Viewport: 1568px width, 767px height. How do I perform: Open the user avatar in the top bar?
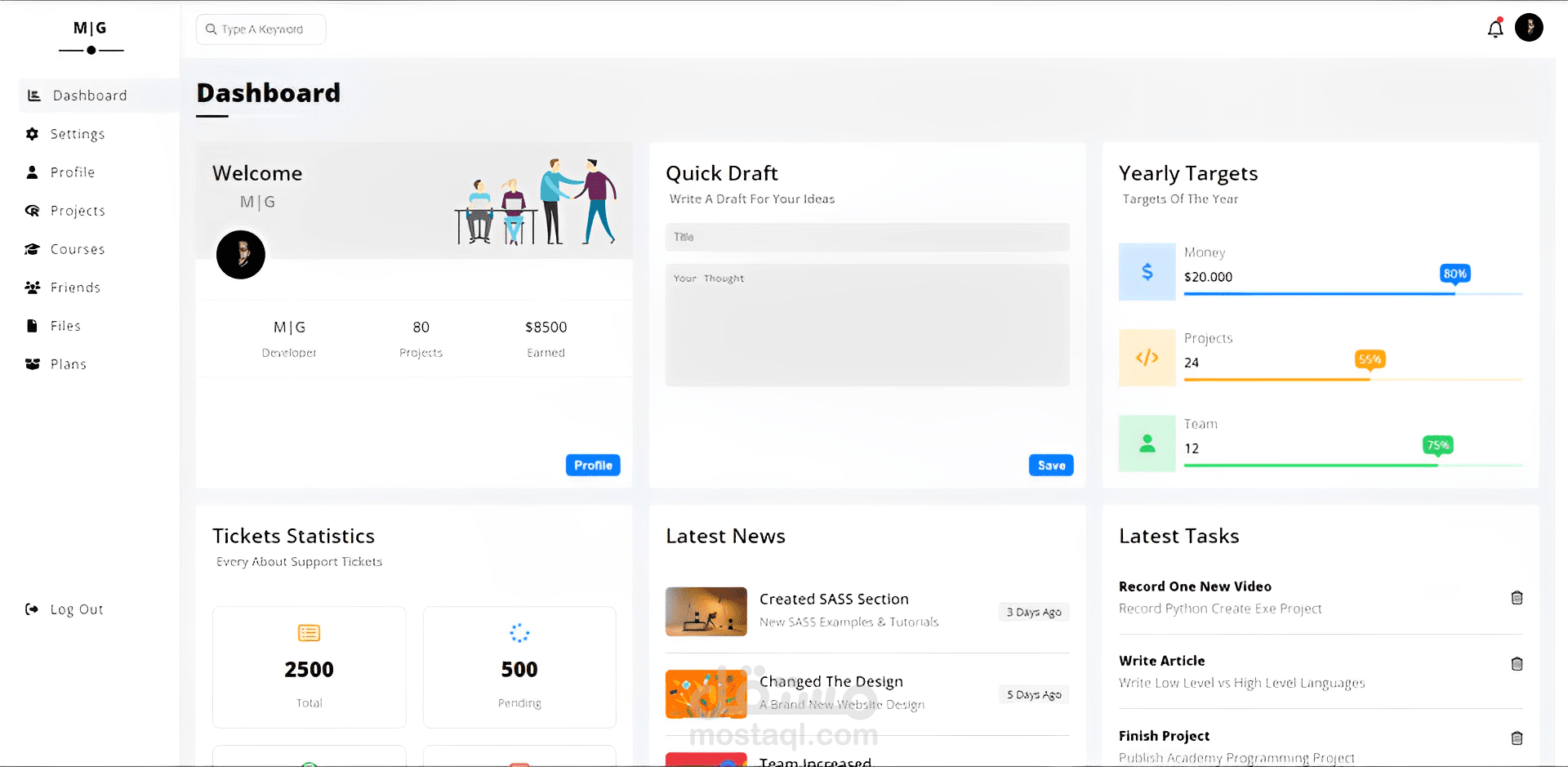pyautogui.click(x=1529, y=27)
